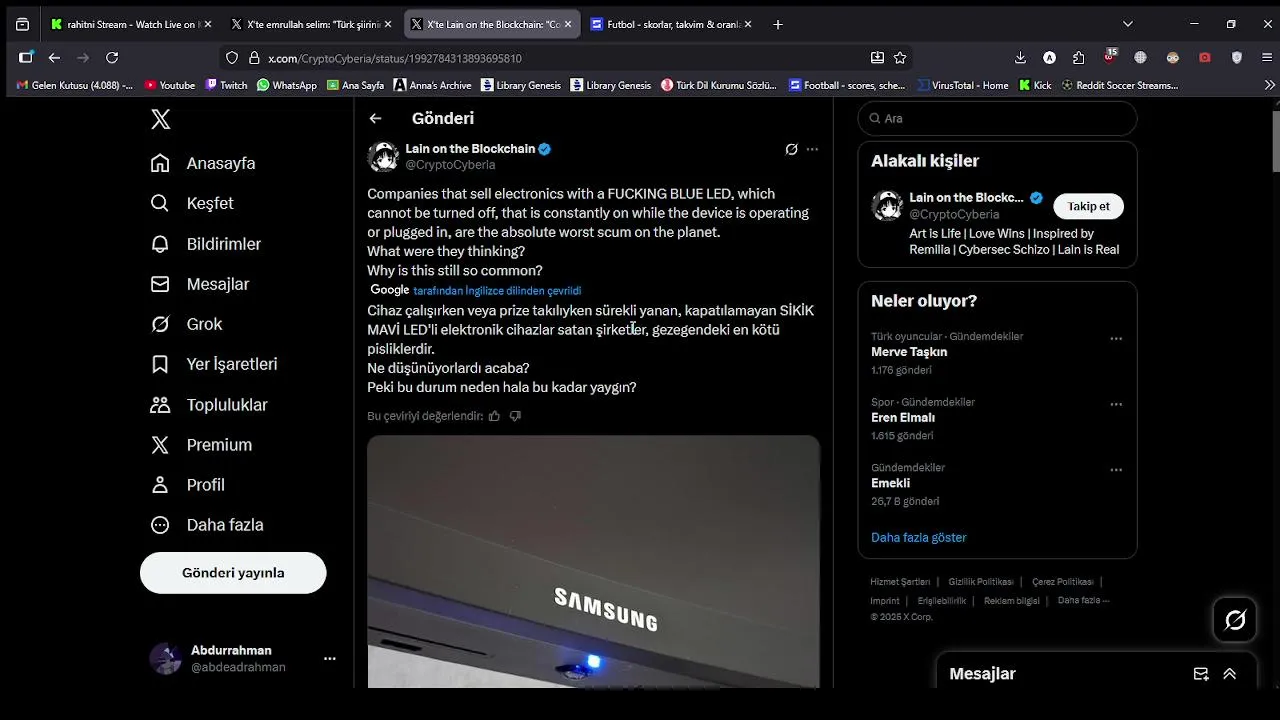Open the Samsung LED photo
Image resolution: width=1280 pixels, height=720 pixels.
pos(593,561)
